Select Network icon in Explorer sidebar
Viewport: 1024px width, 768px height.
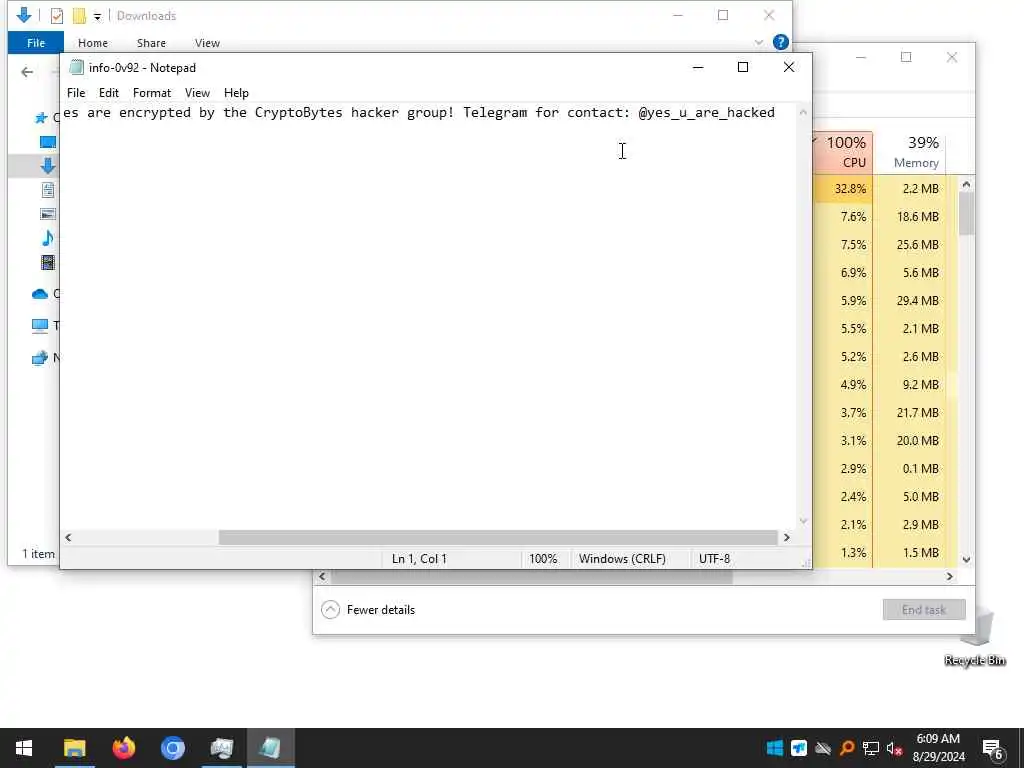[40, 357]
